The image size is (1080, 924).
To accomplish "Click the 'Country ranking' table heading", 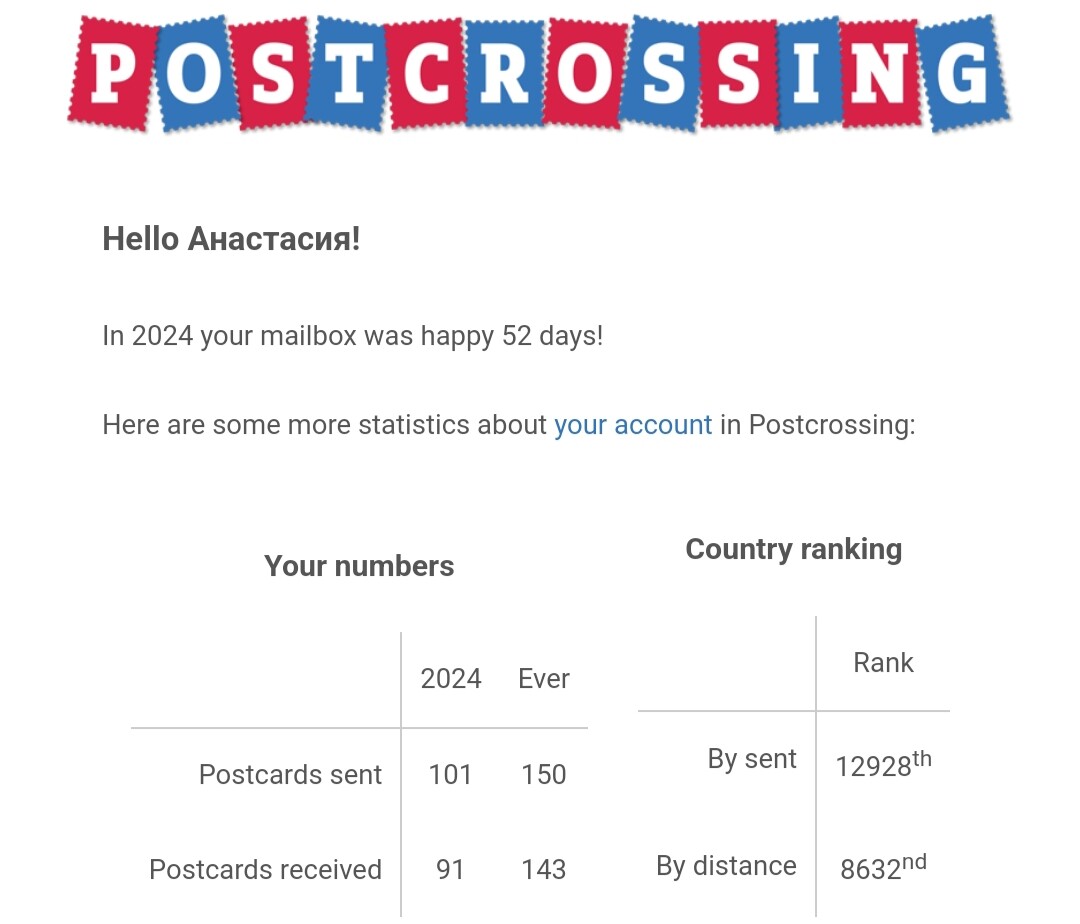I will point(793,549).
